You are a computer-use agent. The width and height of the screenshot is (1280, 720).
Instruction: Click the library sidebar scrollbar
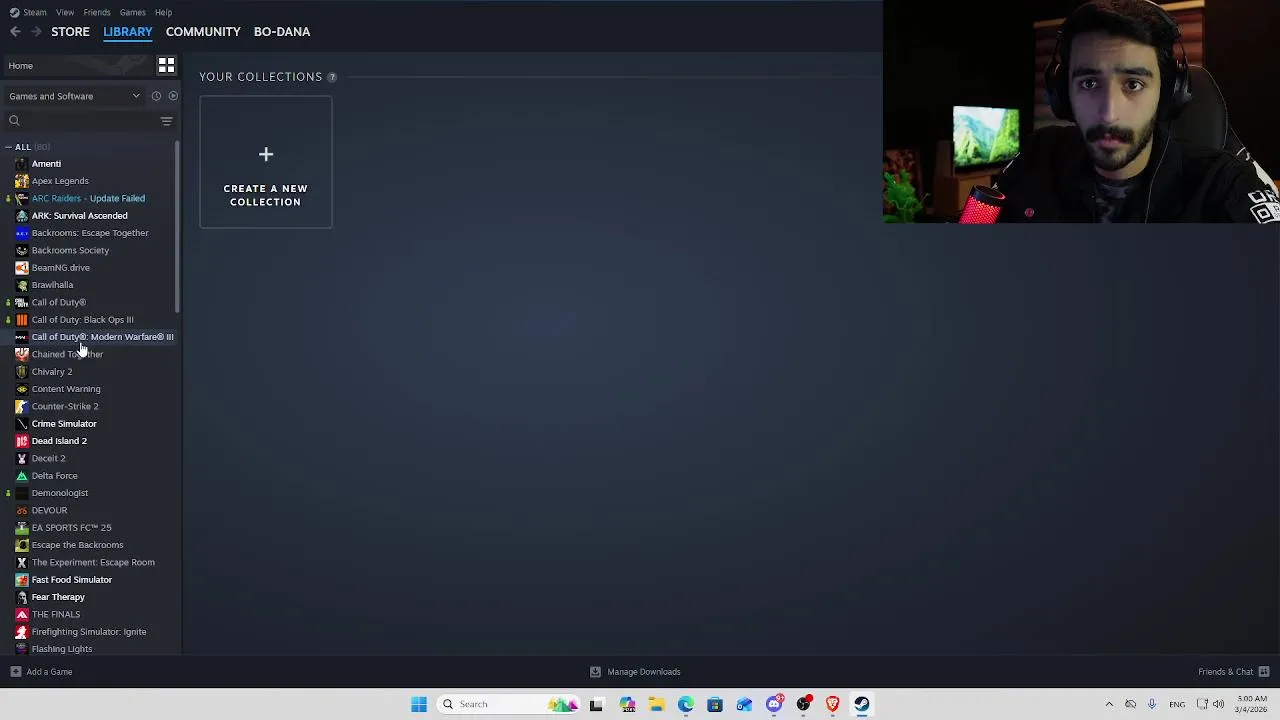coord(178,226)
